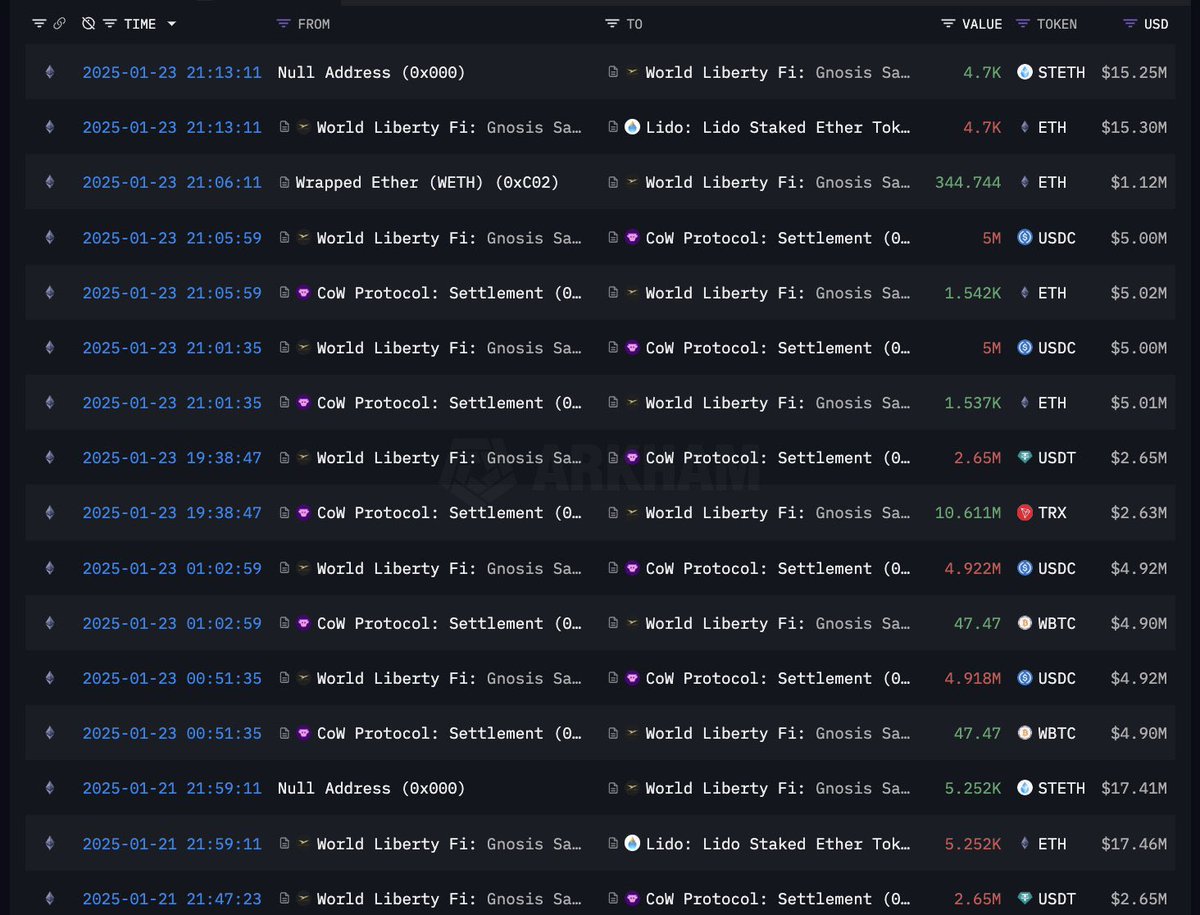Viewport: 1200px width, 915px height.
Task: Click the Ethereum chain icon of 344.744 ETH row
Action: coord(49,182)
